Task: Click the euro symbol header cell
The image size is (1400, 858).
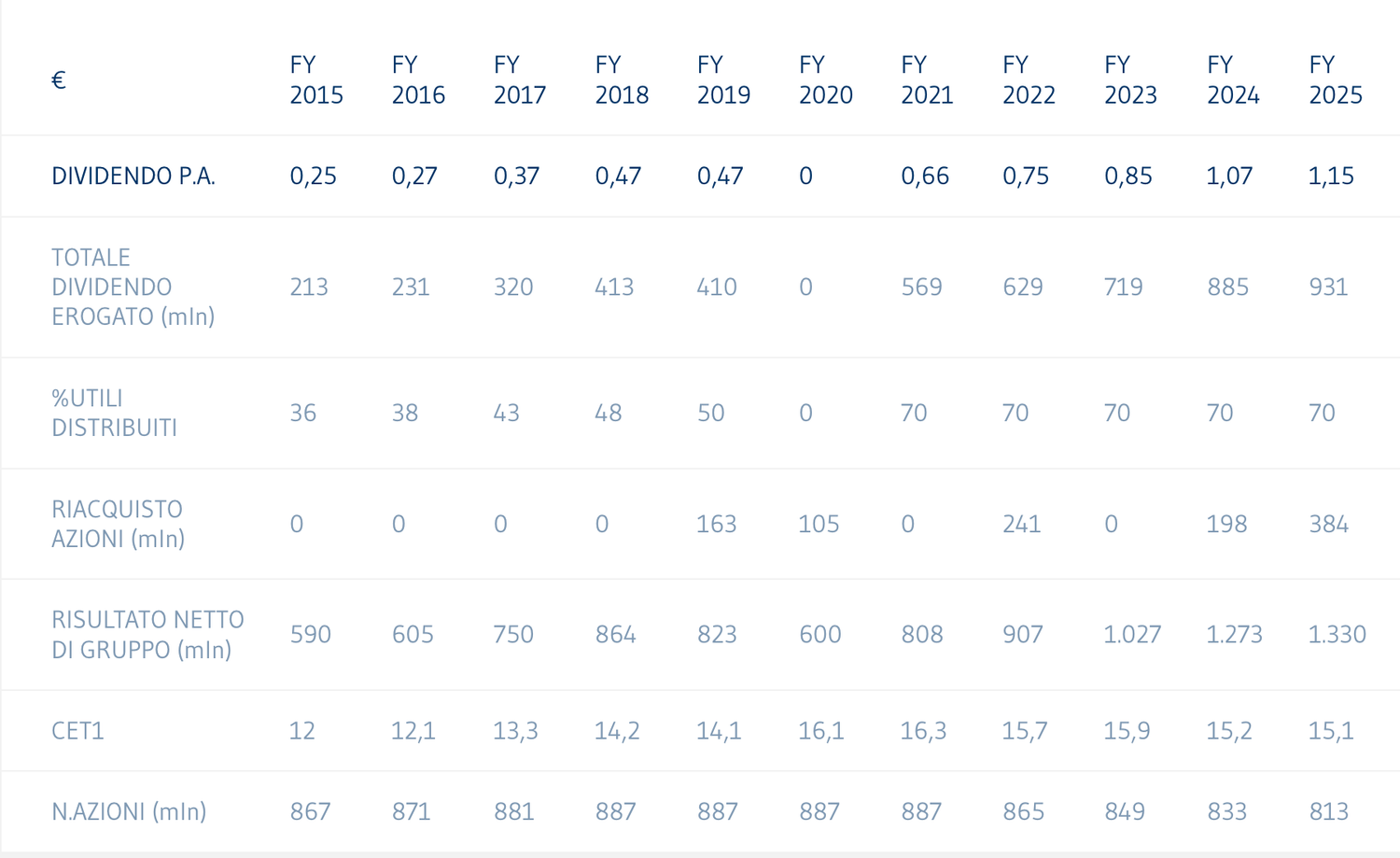Action: 59,80
